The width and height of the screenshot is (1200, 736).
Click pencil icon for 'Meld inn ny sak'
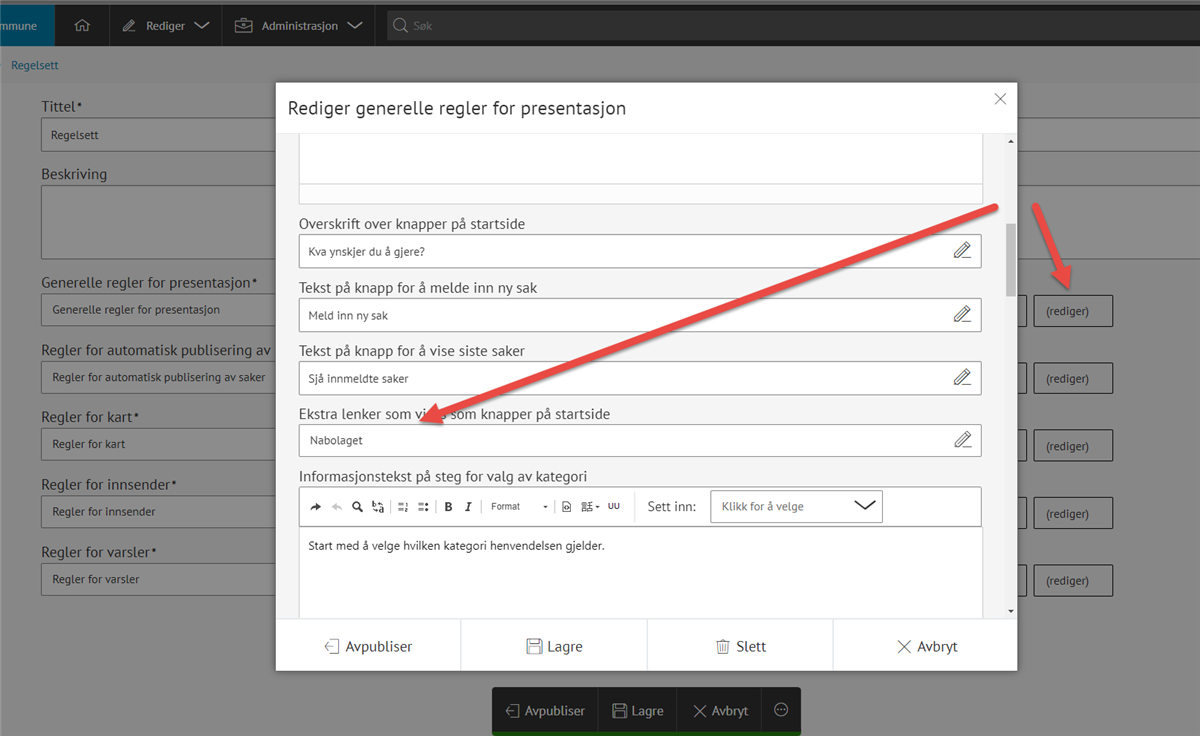[x=962, y=315]
